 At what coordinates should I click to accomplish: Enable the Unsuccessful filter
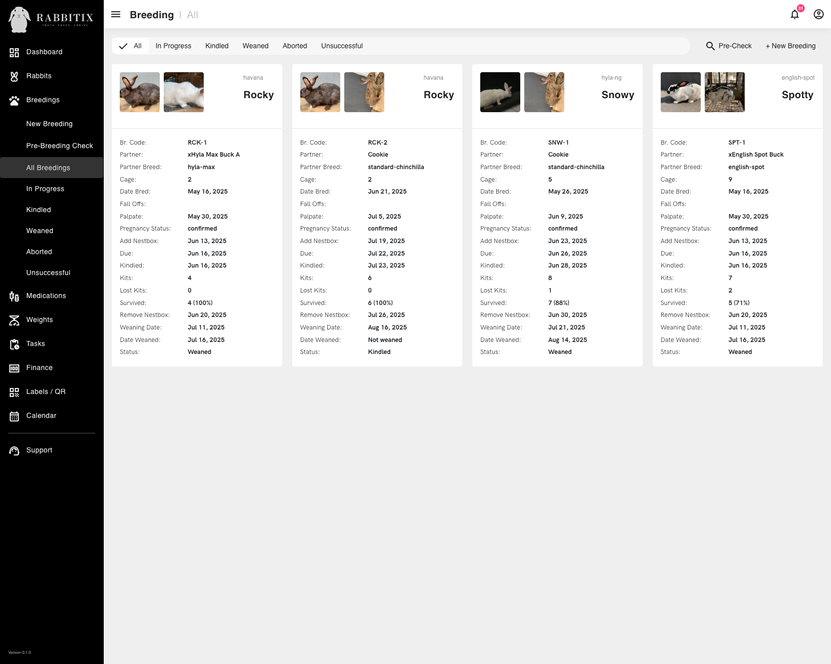coord(341,44)
